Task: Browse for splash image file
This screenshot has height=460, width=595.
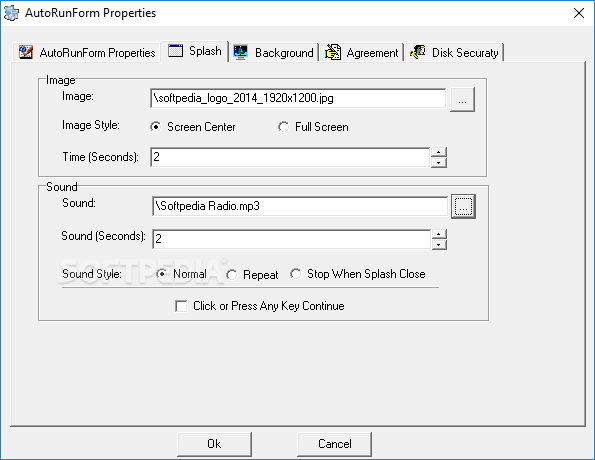Action: tap(462, 99)
